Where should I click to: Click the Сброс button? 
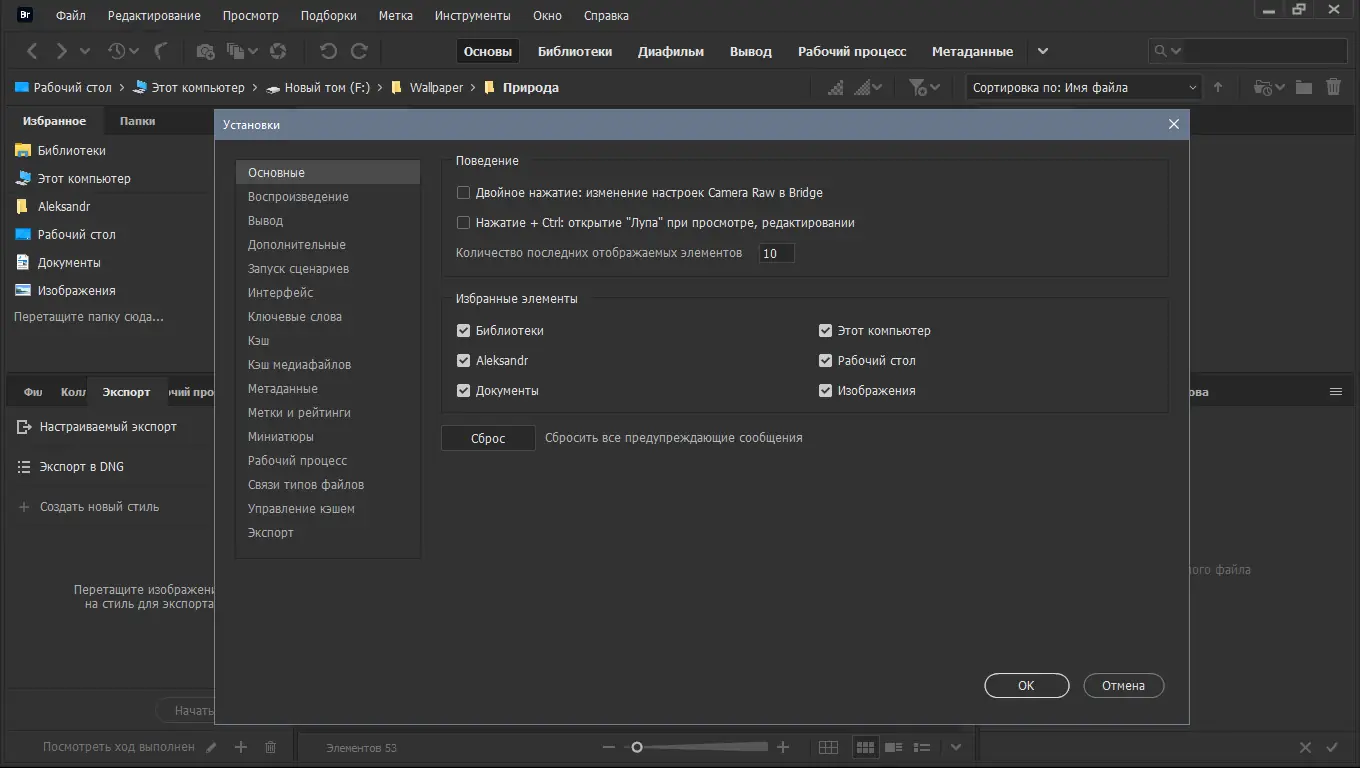pyautogui.click(x=488, y=438)
